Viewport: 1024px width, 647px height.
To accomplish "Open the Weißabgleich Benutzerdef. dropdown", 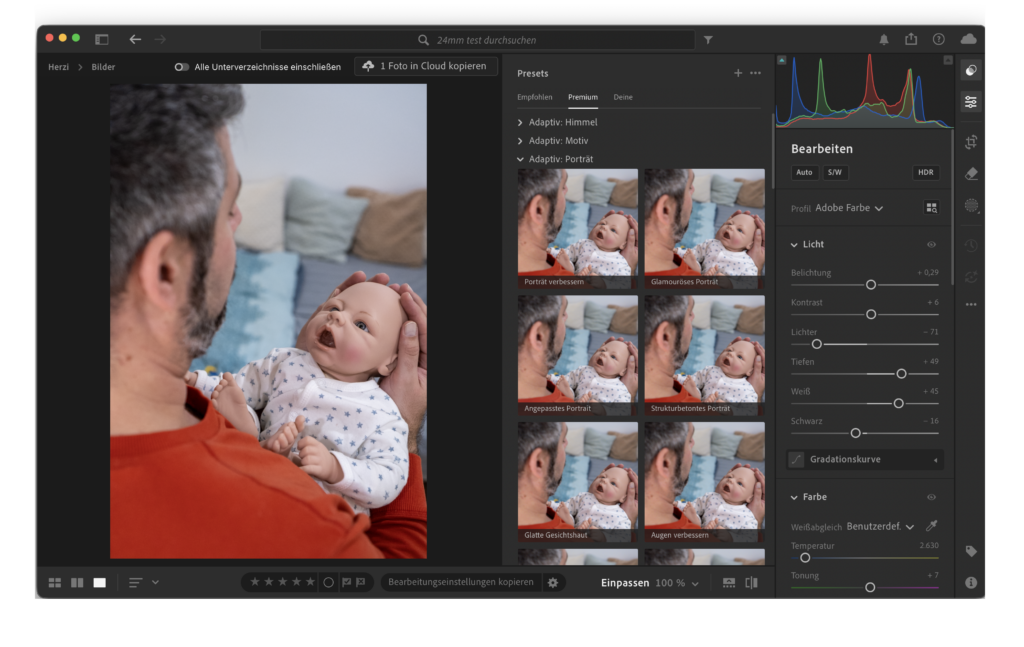I will [x=880, y=525].
